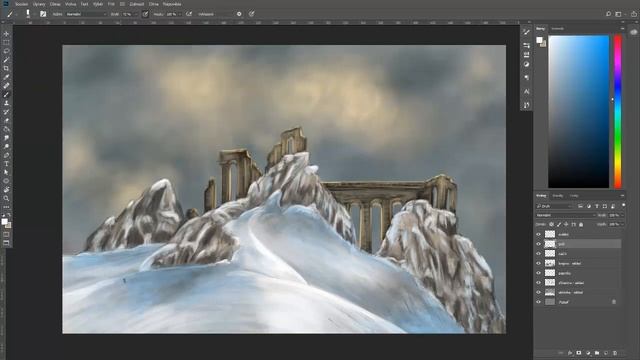The height and width of the screenshot is (360, 640).
Task: Select the Path Selection arrow tool
Action: coord(6,172)
